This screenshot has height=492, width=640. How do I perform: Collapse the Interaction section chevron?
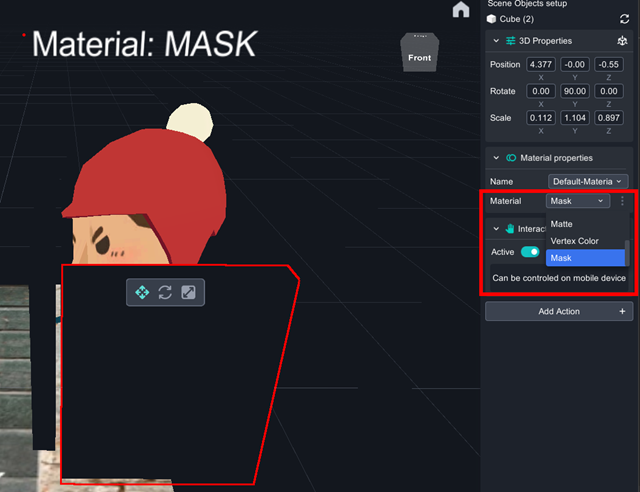(495, 229)
